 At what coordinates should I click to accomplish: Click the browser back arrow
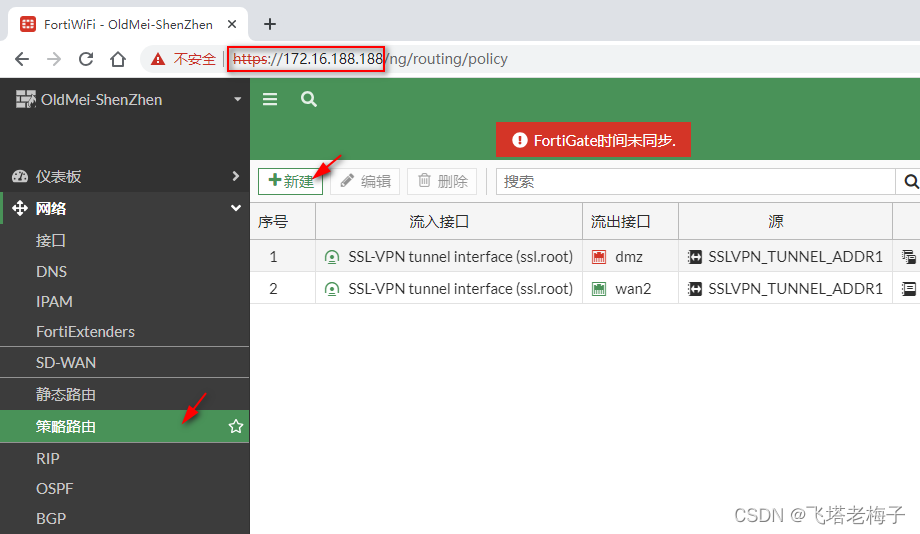(x=22, y=59)
